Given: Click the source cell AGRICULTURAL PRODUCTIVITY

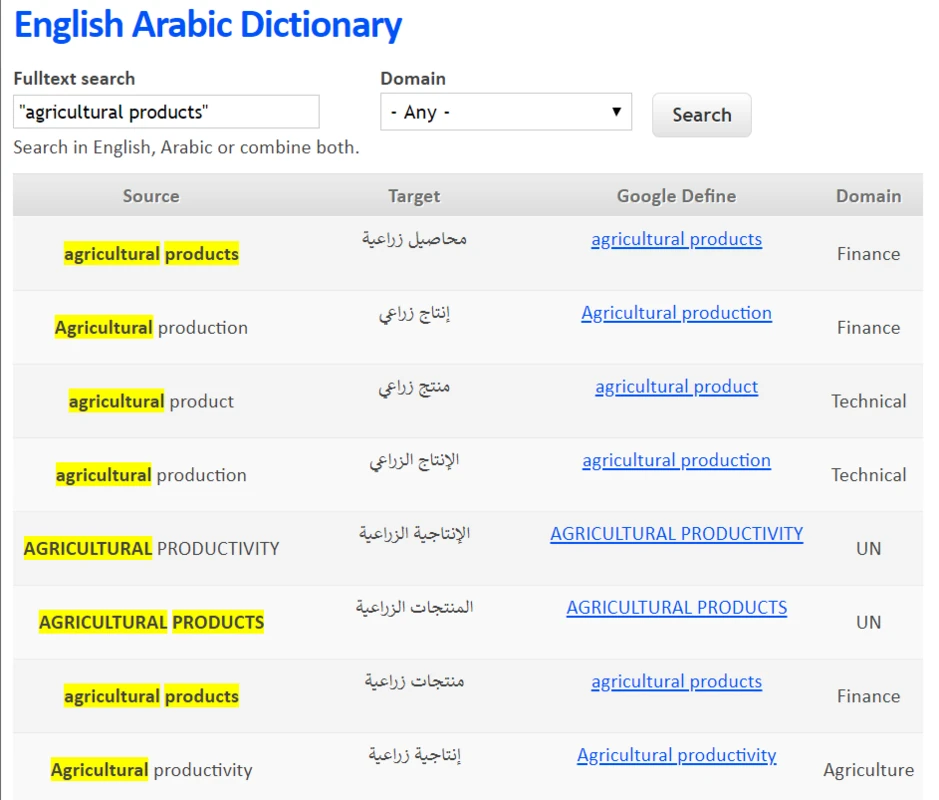Looking at the screenshot, I should point(152,549).
